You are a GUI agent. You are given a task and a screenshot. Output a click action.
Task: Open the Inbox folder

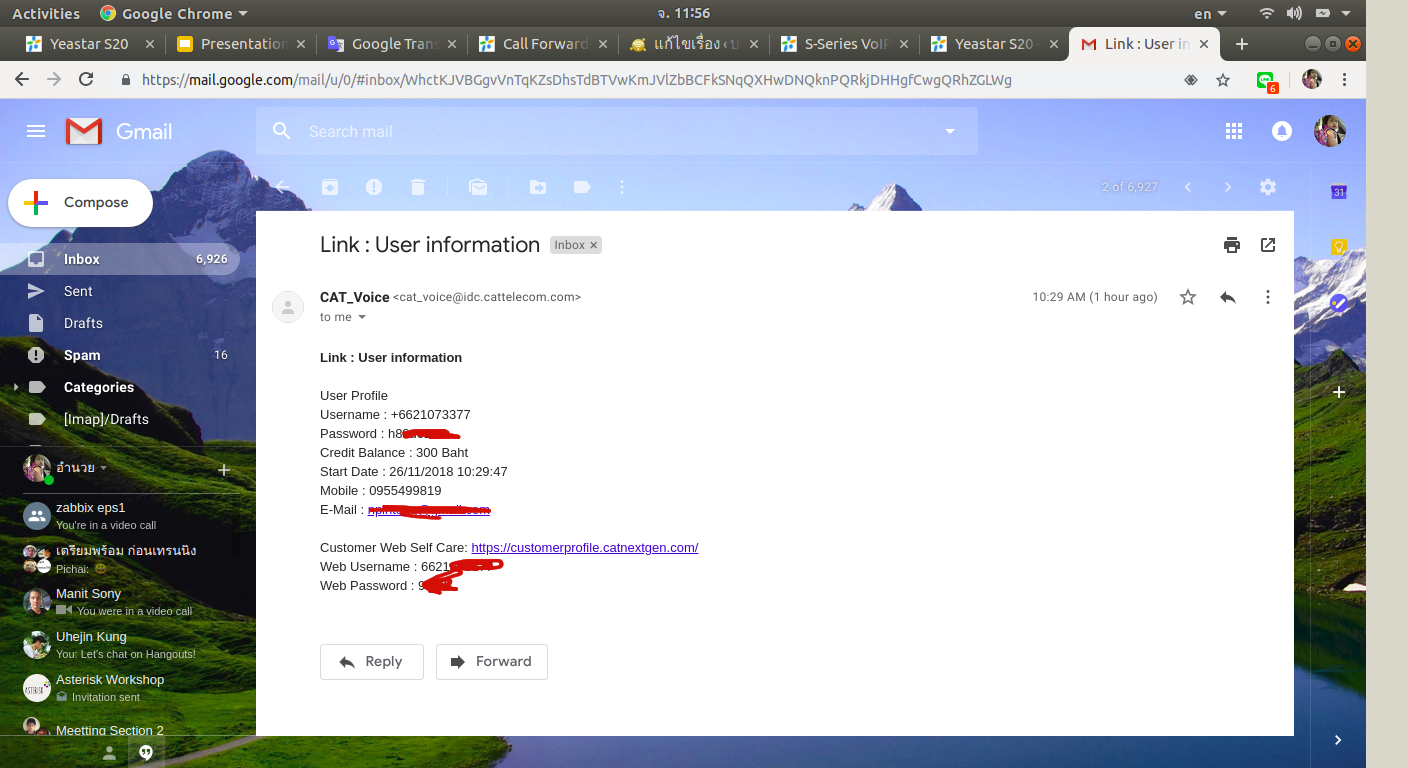[120, 259]
